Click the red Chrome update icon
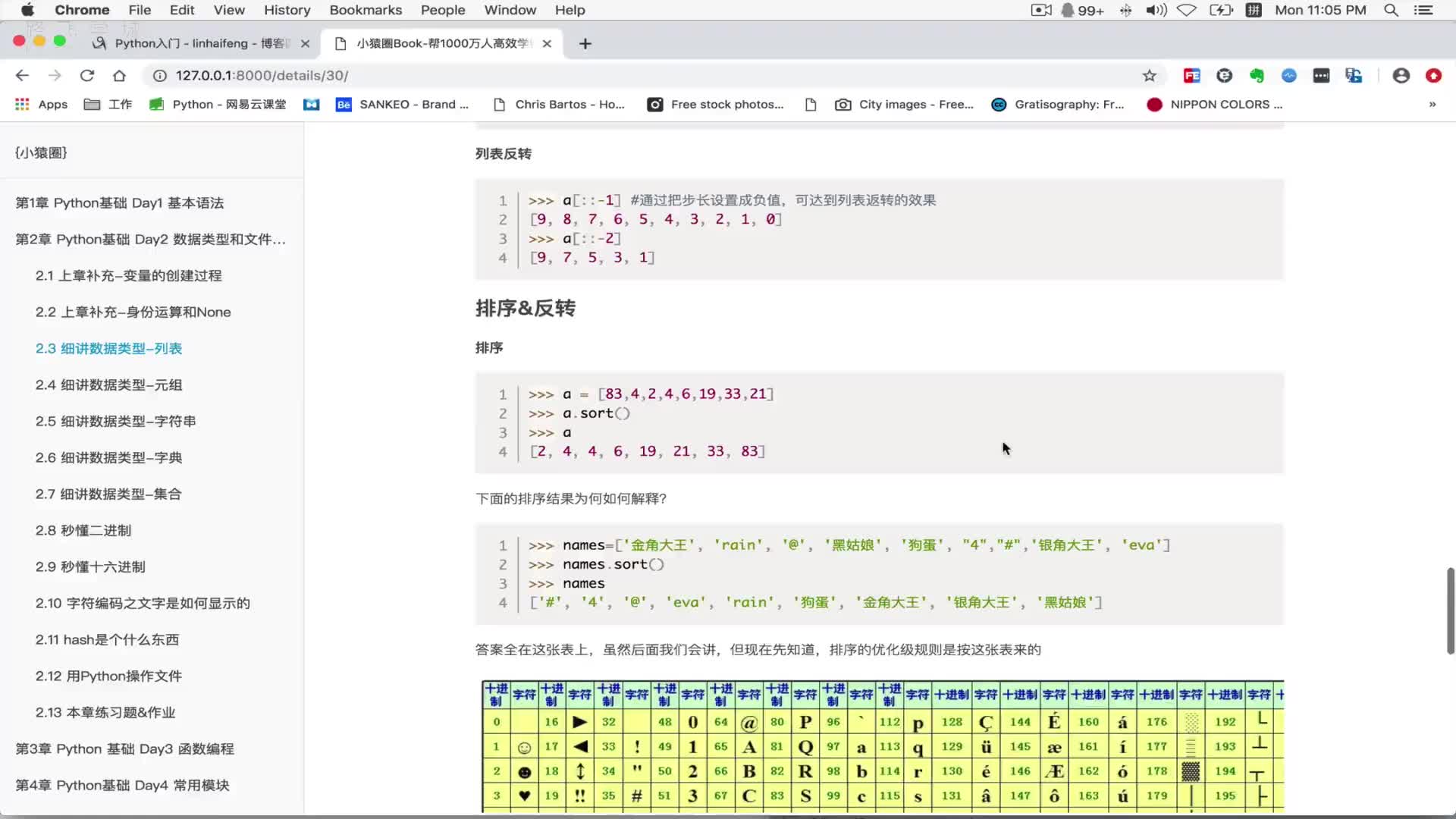Image resolution: width=1456 pixels, height=819 pixels. 1433,75
